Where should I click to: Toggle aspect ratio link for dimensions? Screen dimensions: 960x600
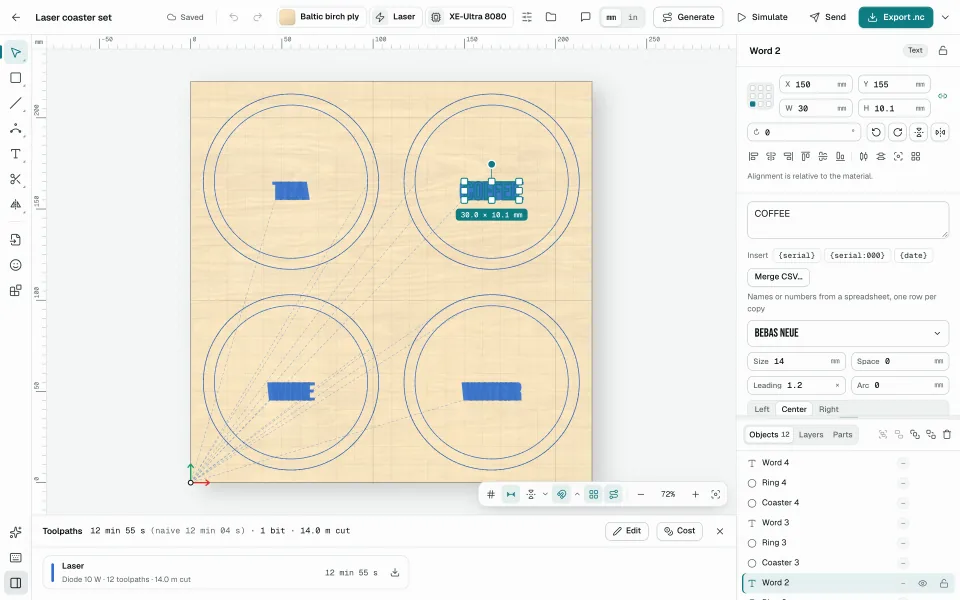[942, 96]
